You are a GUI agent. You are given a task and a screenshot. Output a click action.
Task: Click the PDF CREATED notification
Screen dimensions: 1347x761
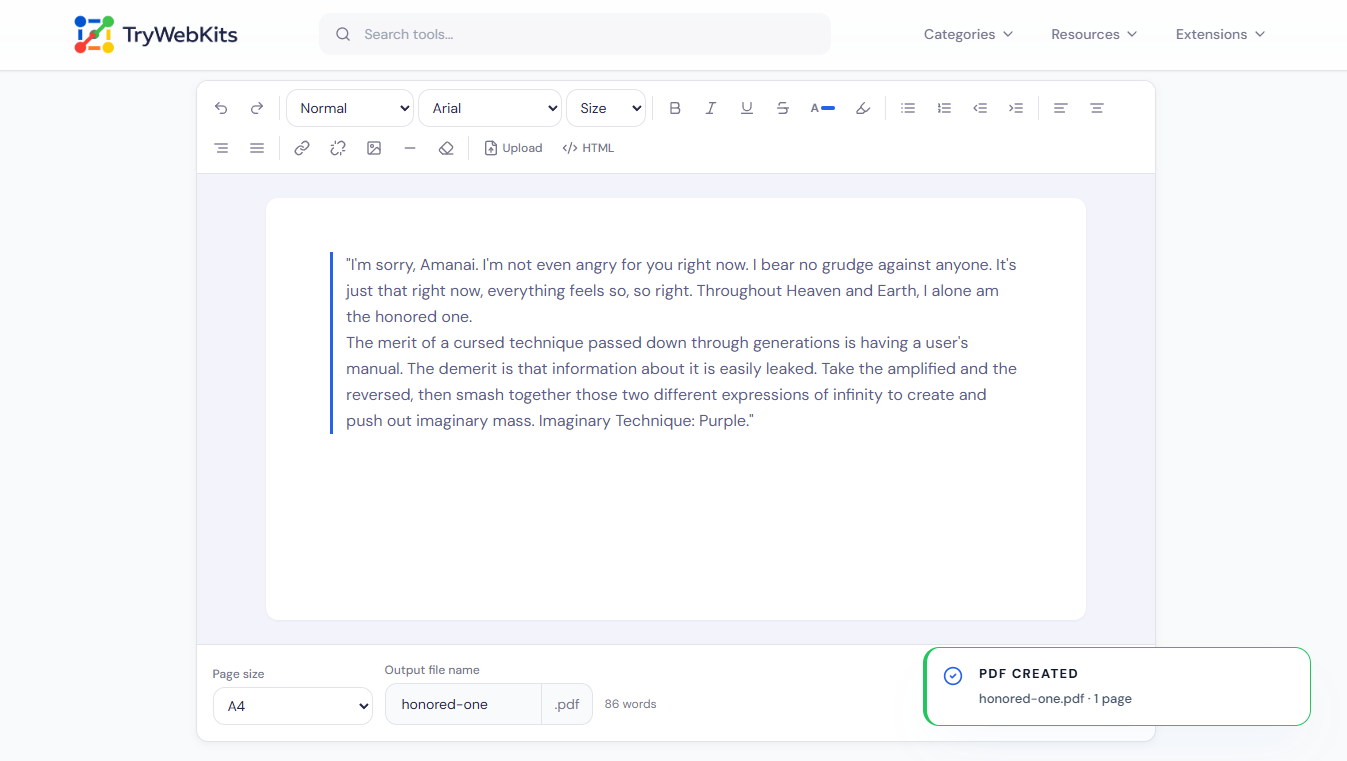(x=1117, y=686)
